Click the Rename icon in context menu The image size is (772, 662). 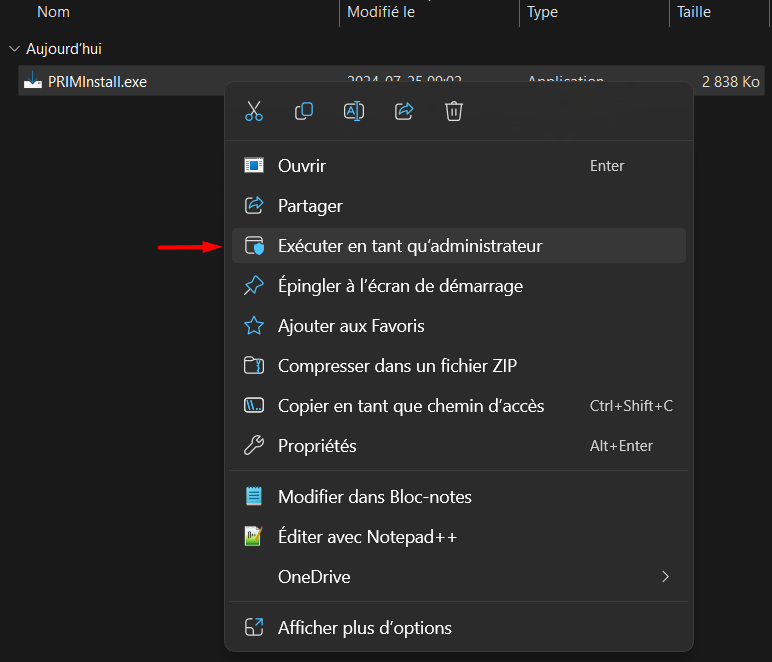click(354, 111)
